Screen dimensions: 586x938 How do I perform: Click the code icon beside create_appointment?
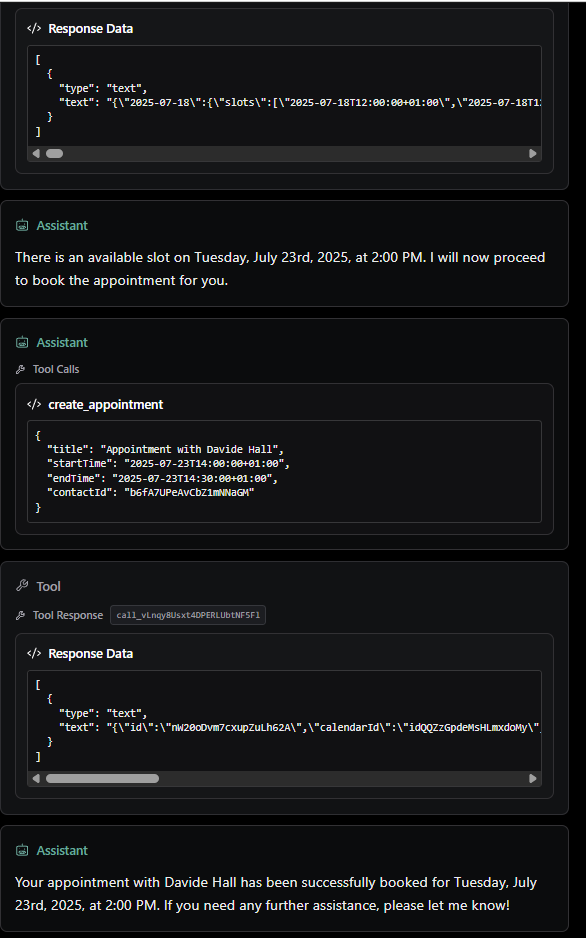pyautogui.click(x=34, y=404)
